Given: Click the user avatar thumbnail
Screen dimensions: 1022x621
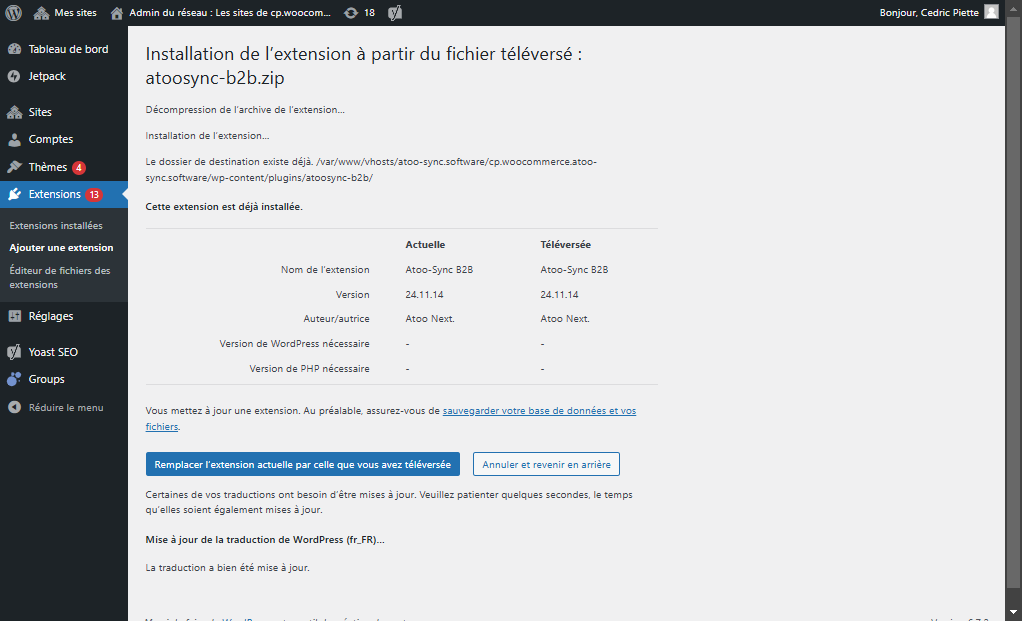Looking at the screenshot, I should (x=991, y=12).
